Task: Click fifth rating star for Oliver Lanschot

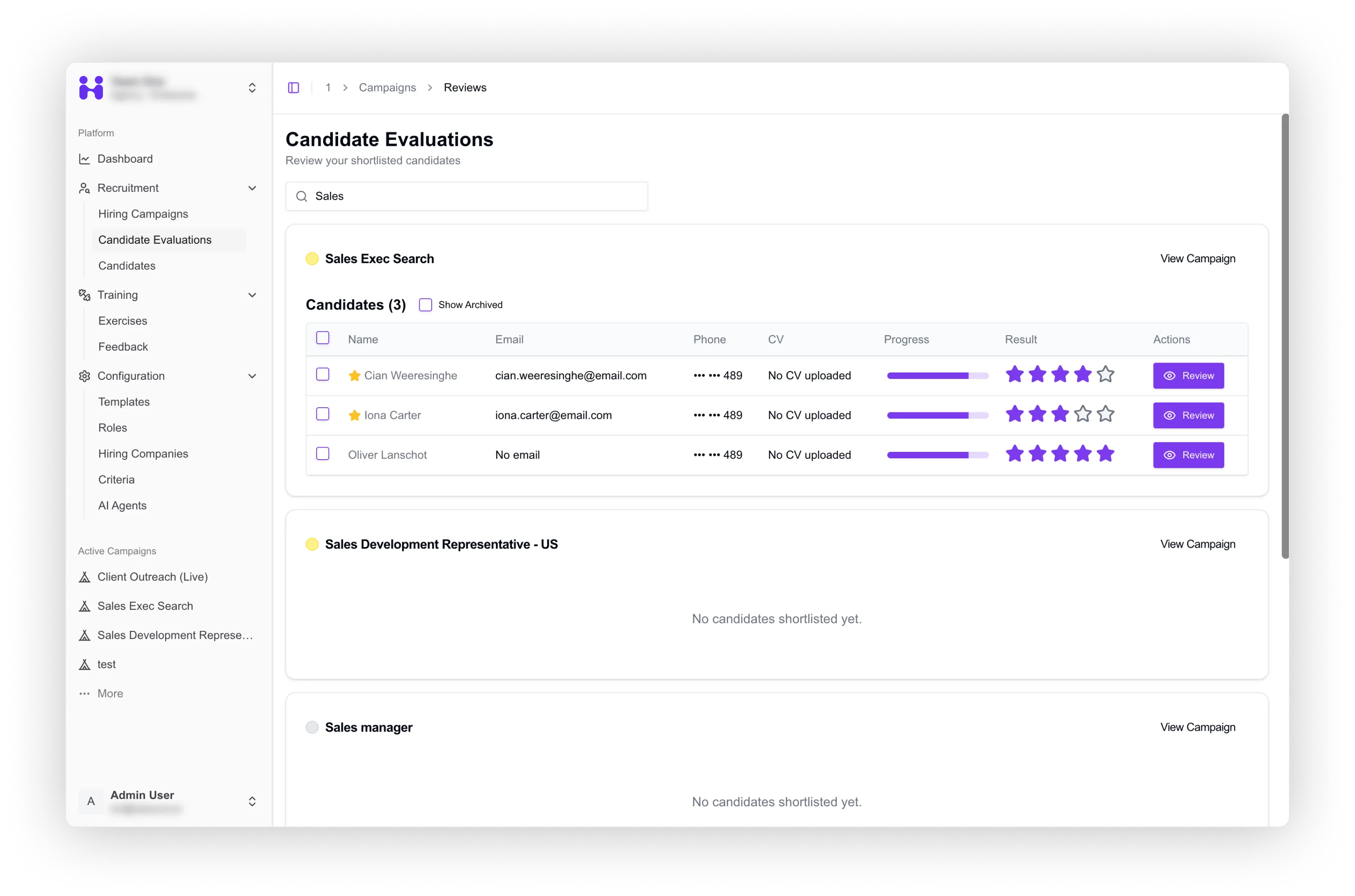Action: pos(1105,454)
